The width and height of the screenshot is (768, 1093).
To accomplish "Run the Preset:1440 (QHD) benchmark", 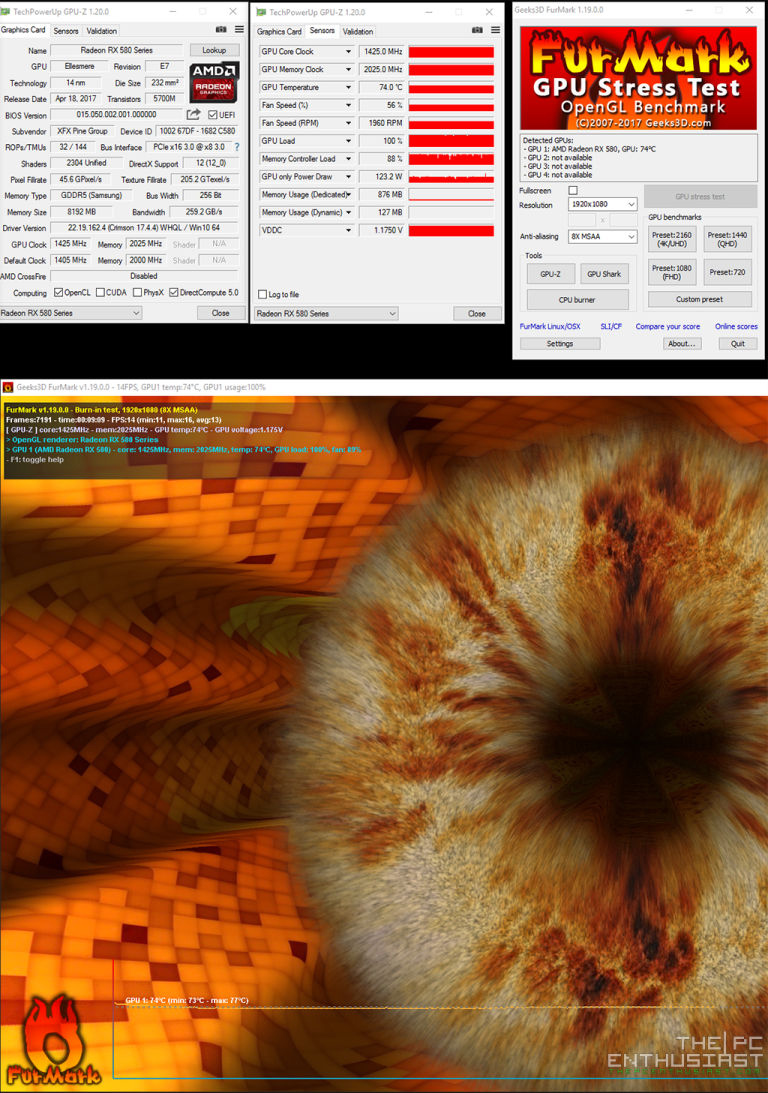I will (x=727, y=239).
